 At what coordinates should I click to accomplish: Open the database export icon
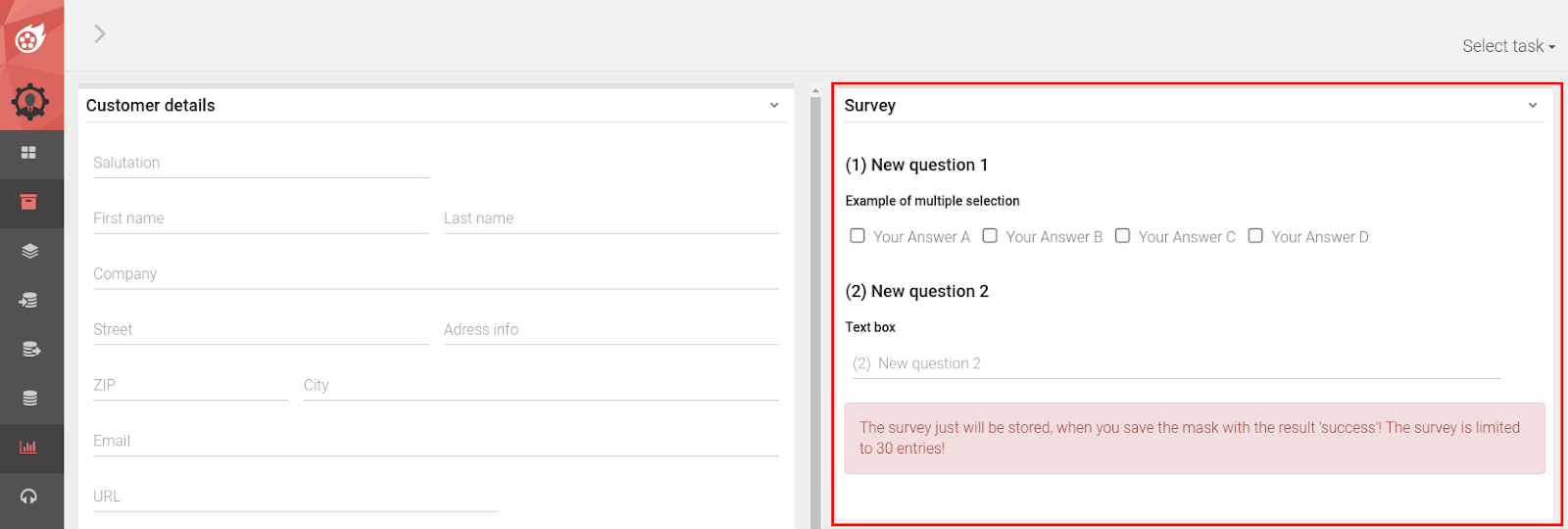click(29, 349)
